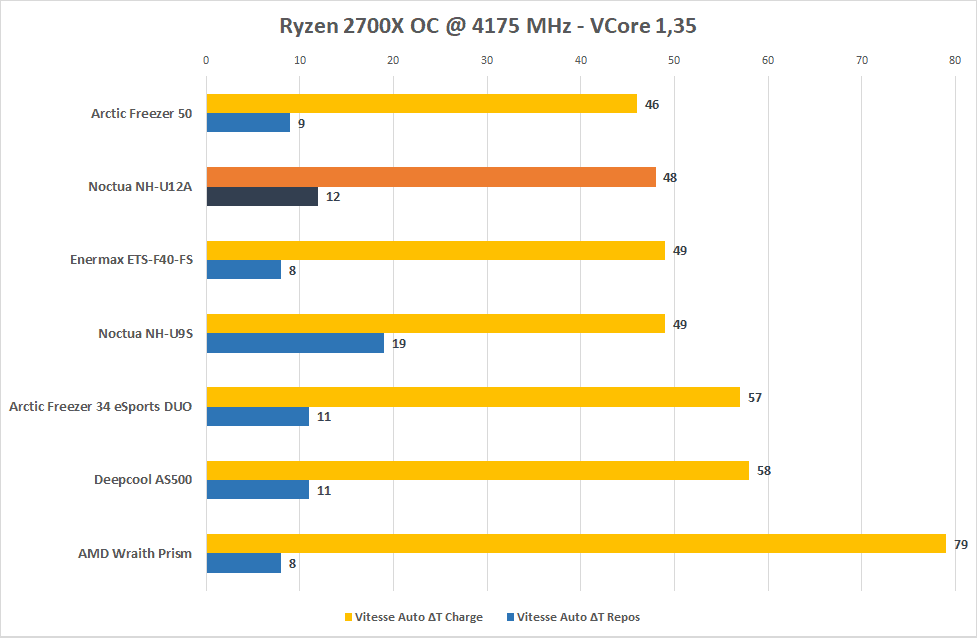This screenshot has width=977, height=638.
Task: Click the axis tick label '20'
Action: (393, 60)
